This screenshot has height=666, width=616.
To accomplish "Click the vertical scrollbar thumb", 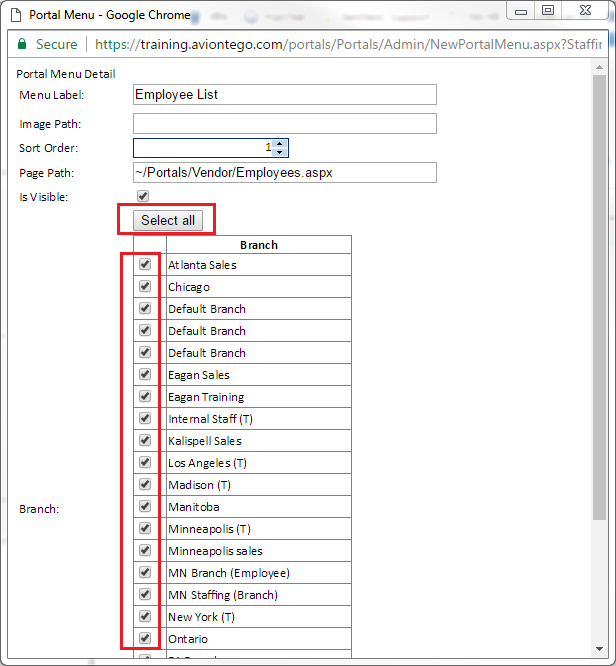I will [x=599, y=297].
